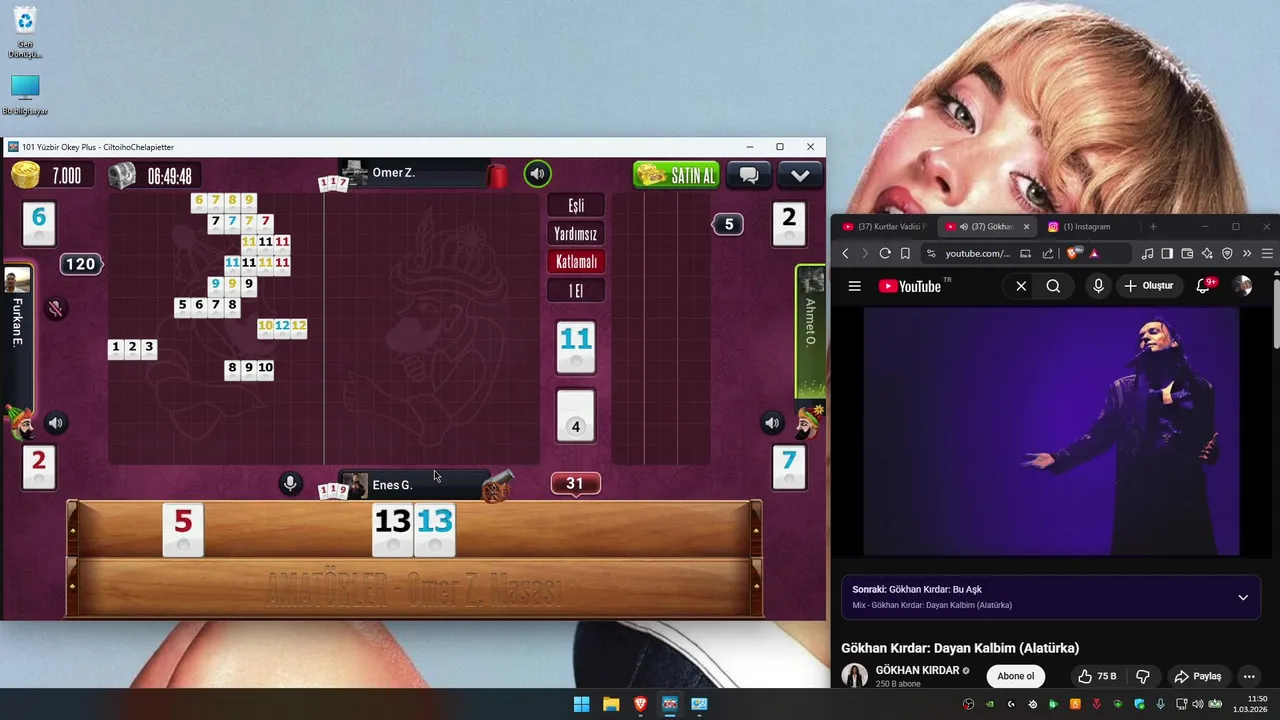Image resolution: width=1280 pixels, height=720 pixels.
Task: Close the Gökhan YouTube browser tab
Action: [x=1026, y=227]
